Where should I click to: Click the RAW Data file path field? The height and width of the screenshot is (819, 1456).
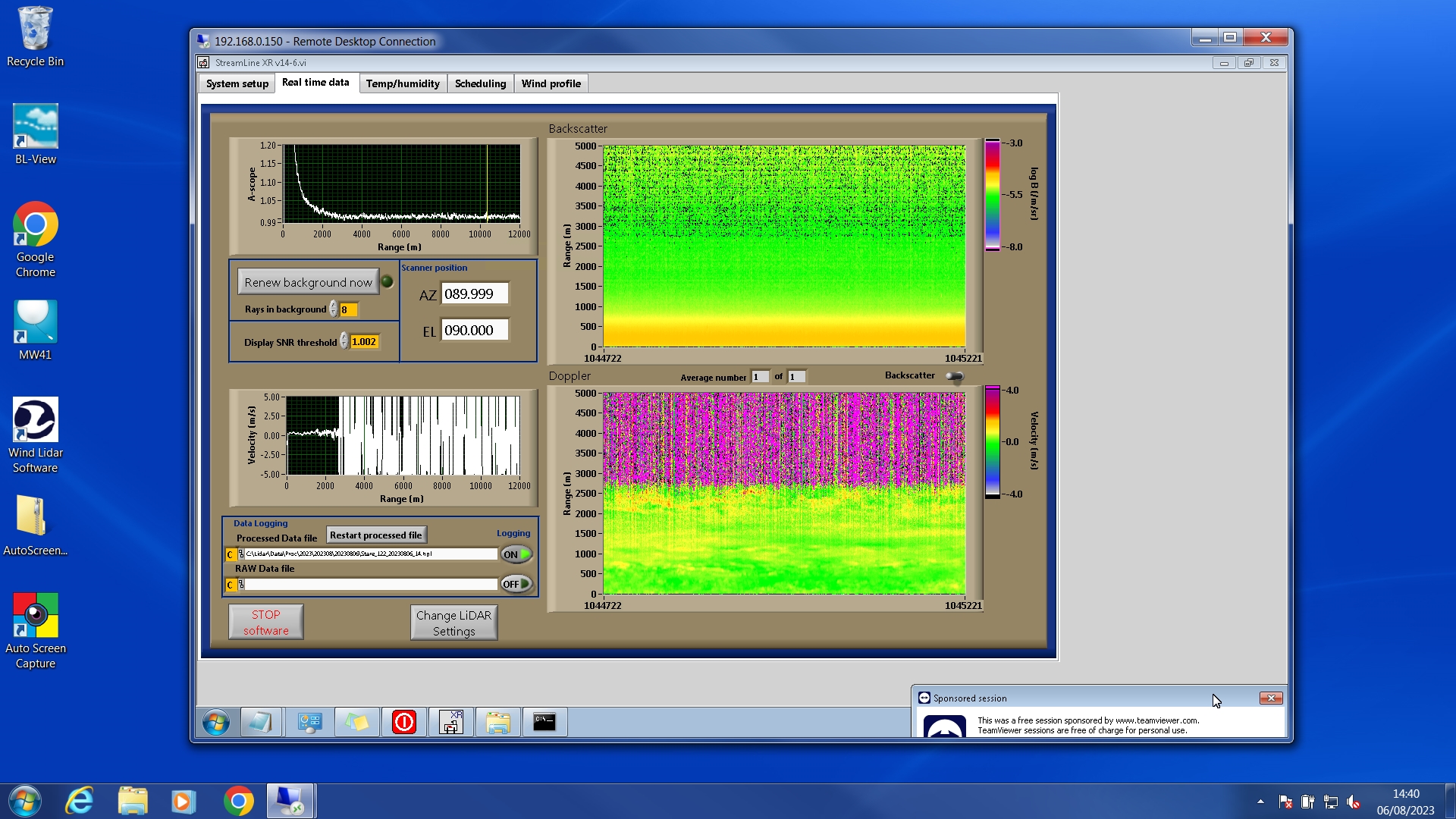point(370,584)
